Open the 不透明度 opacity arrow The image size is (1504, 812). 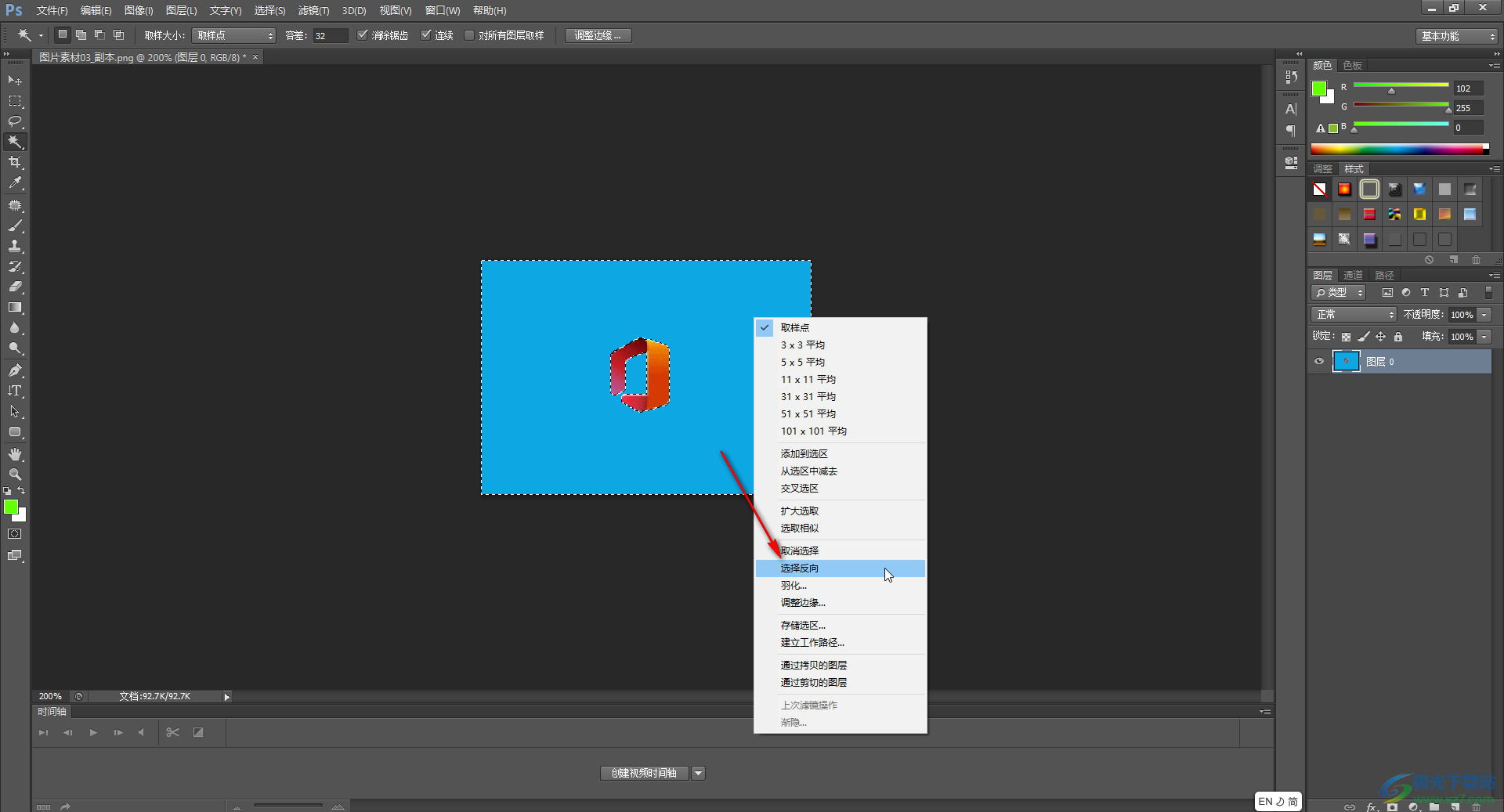(x=1484, y=315)
